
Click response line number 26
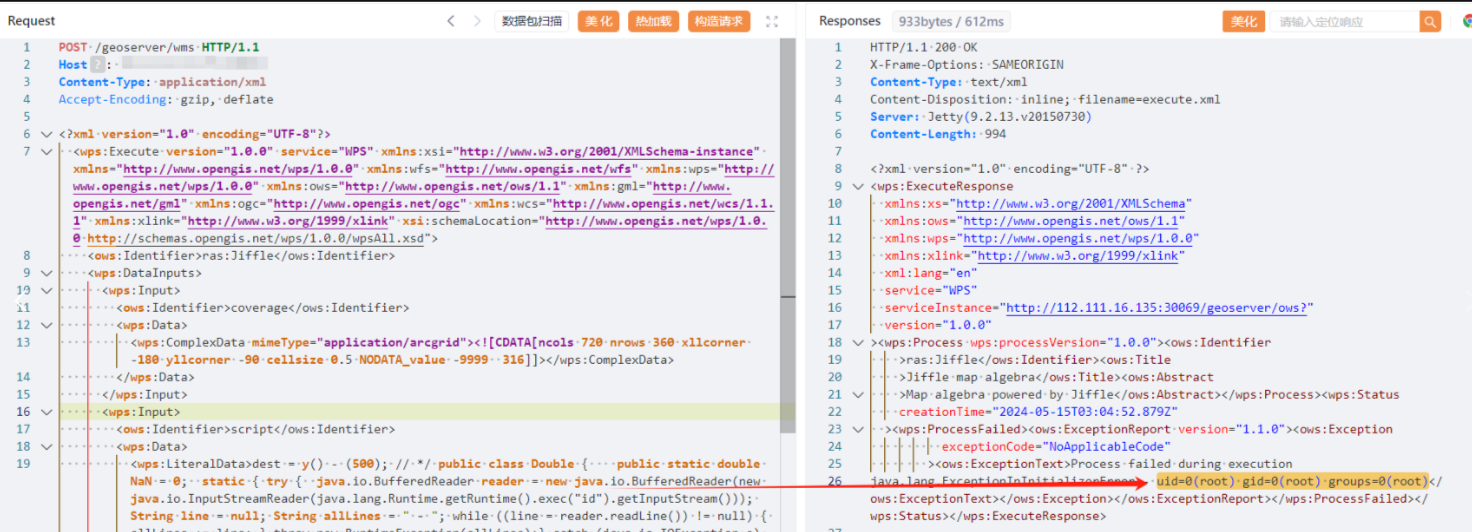836,481
